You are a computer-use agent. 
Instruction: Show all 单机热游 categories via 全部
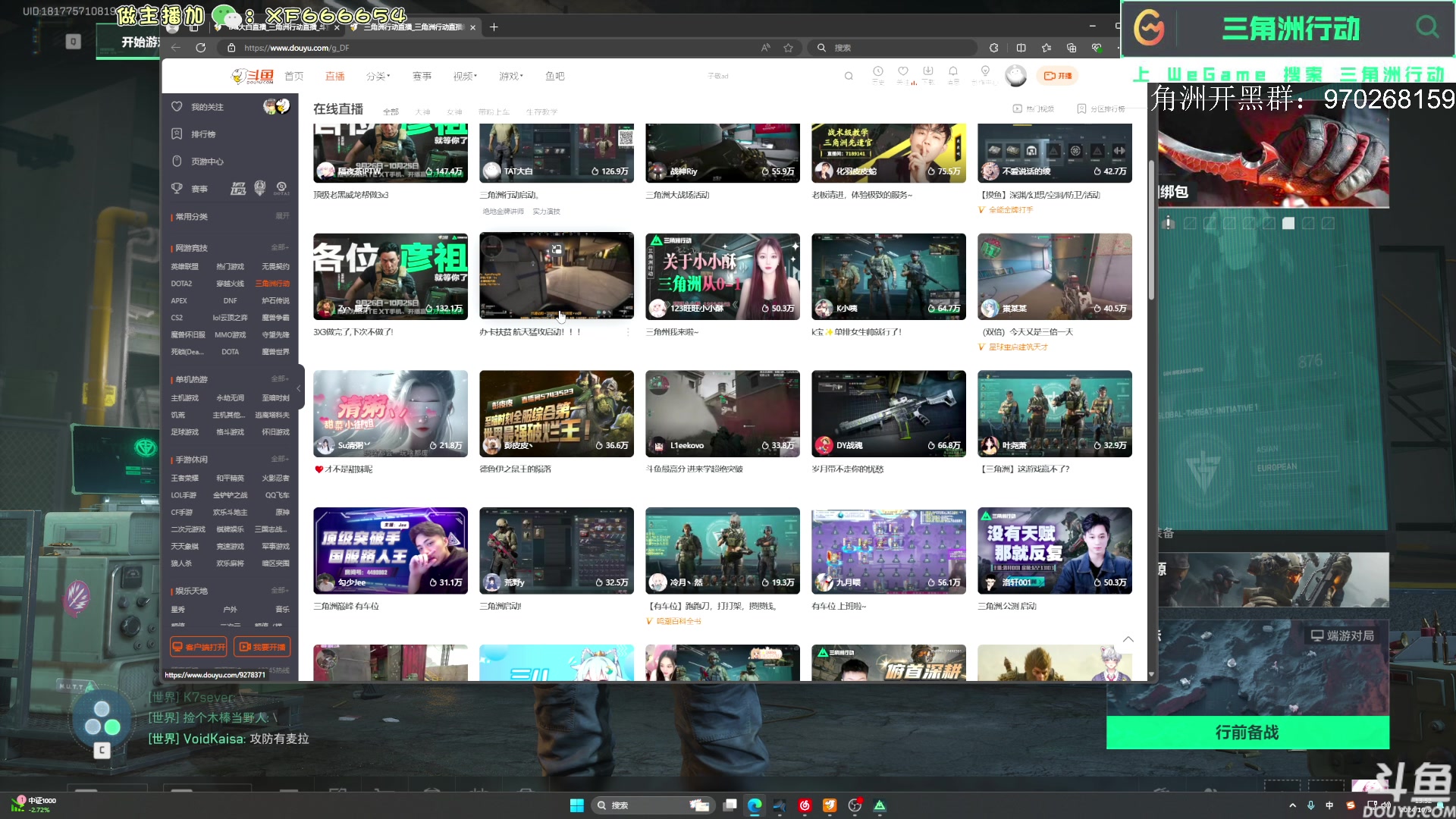click(x=280, y=379)
